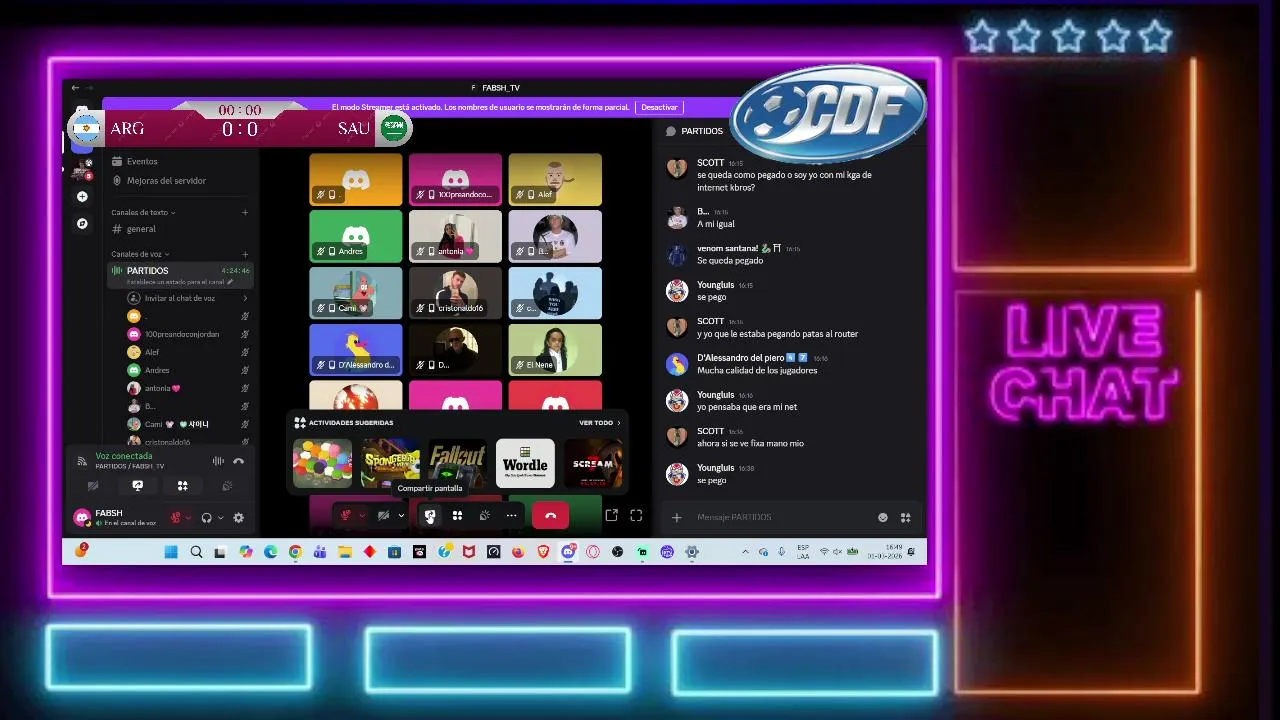This screenshot has width=1280, height=720.
Task: Open Google Chrome from the taskbar
Action: tap(295, 552)
